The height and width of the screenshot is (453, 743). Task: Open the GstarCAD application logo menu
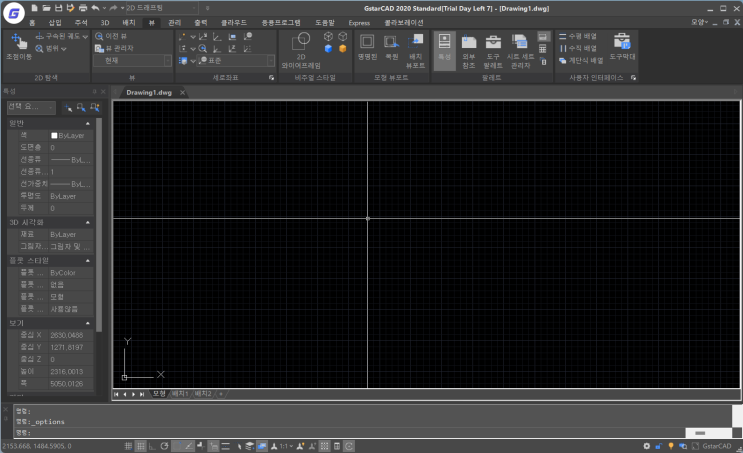click(14, 13)
